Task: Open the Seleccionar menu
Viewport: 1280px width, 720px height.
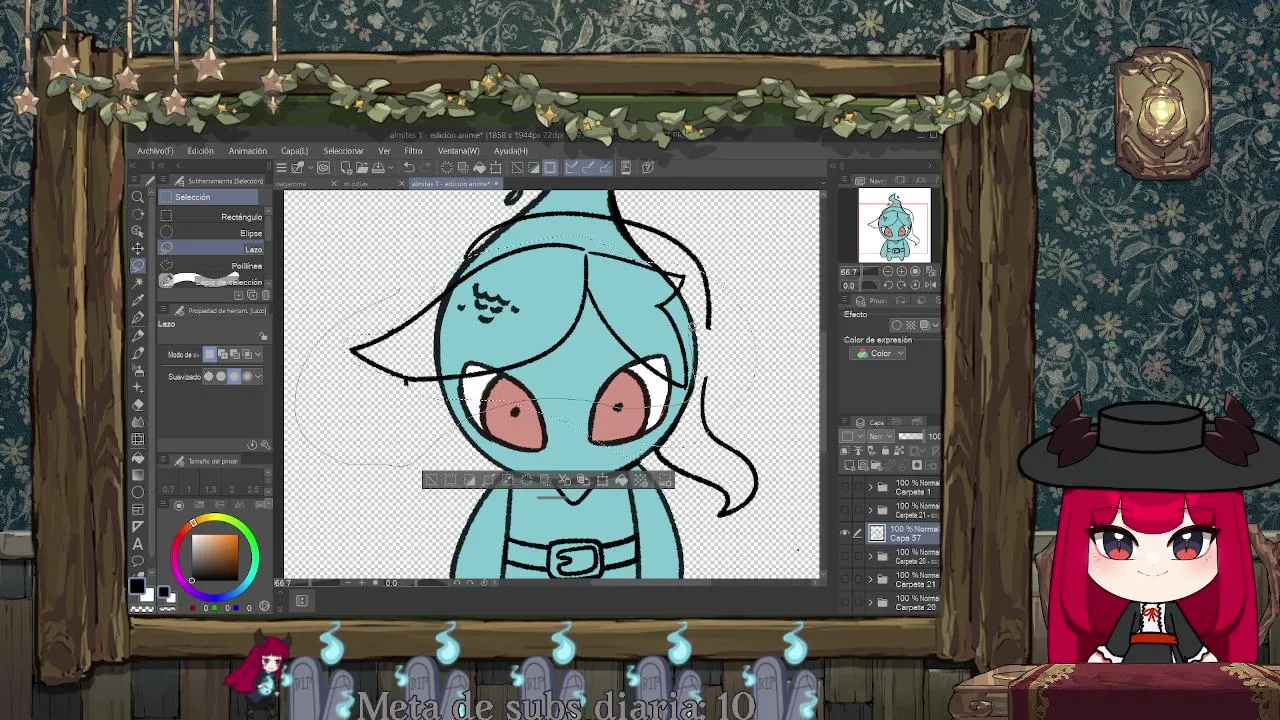Action: 343,151
